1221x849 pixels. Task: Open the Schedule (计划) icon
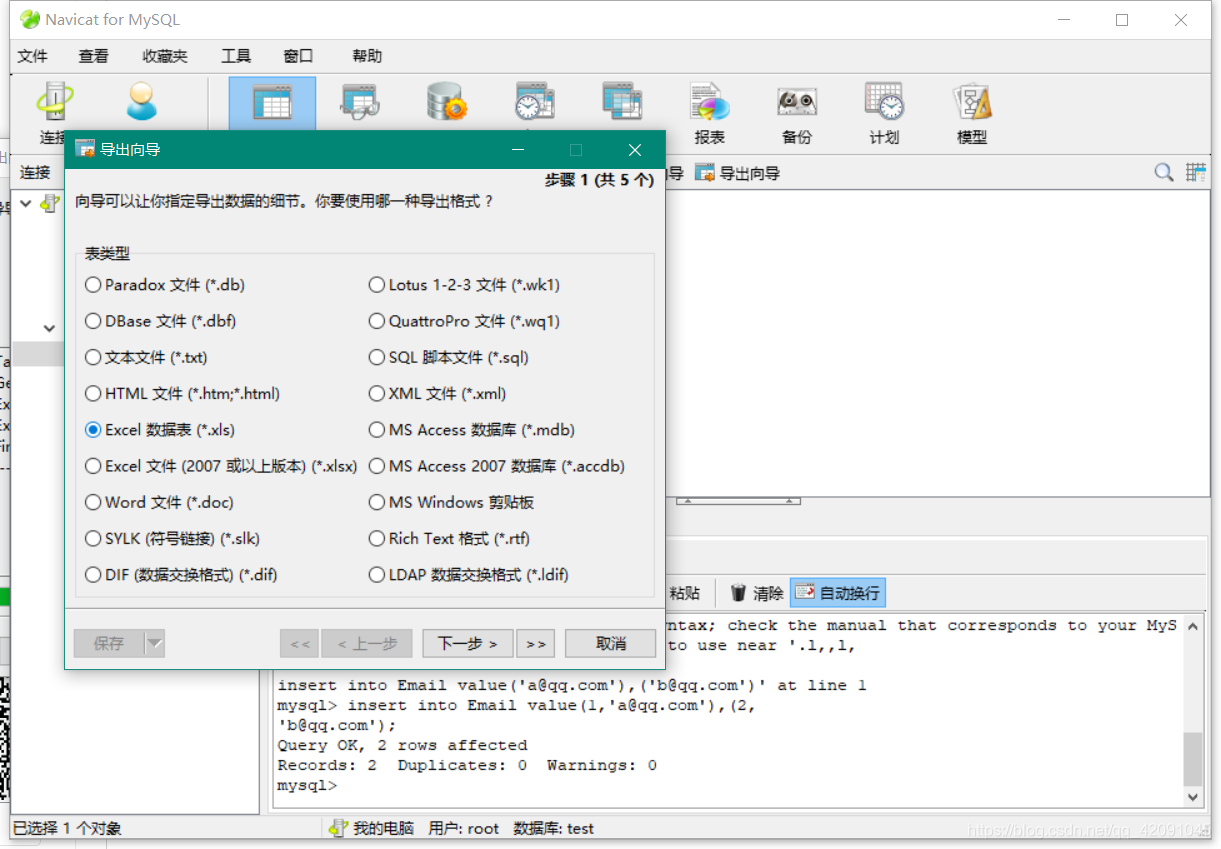tap(885, 103)
